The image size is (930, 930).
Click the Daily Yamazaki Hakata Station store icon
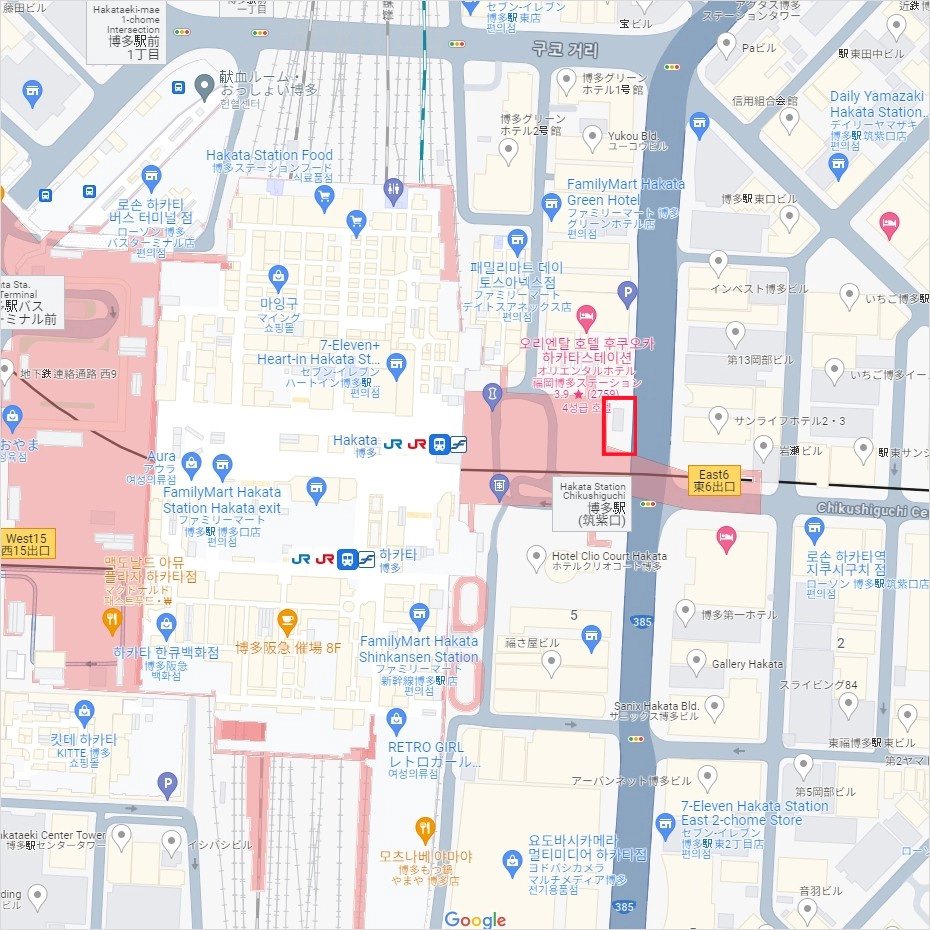click(x=838, y=165)
